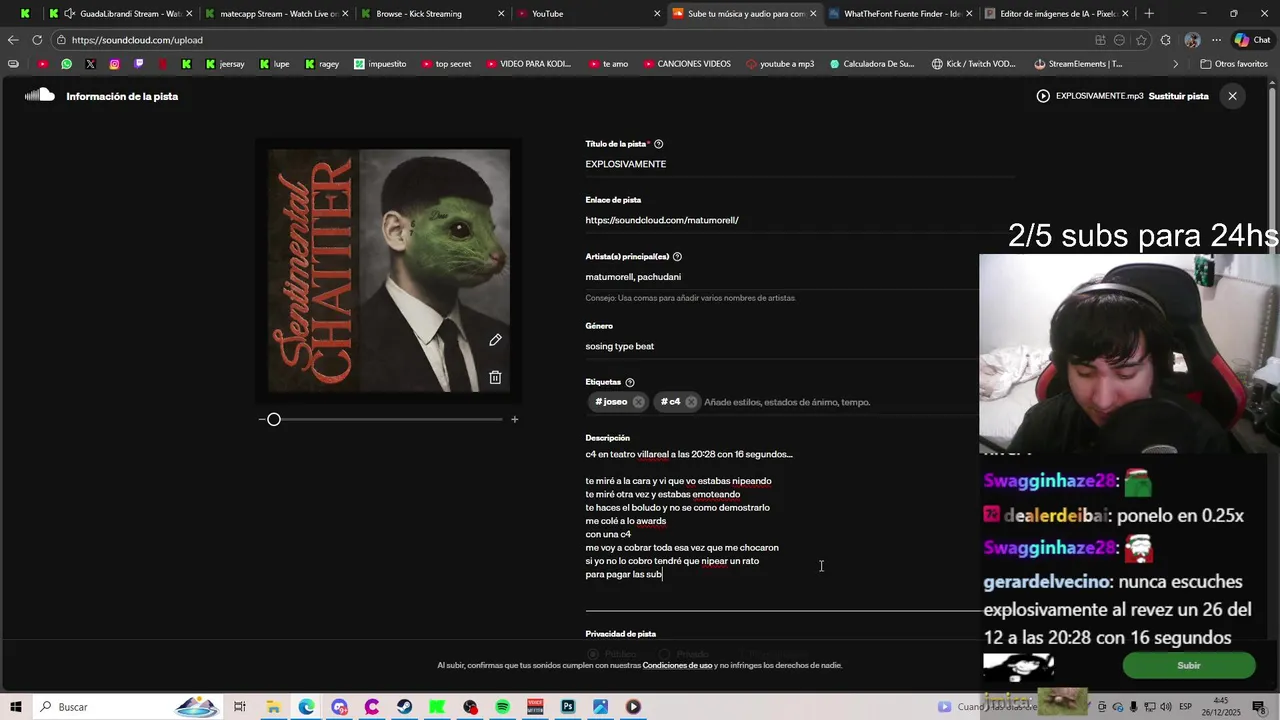Open ESP language indicator in tray
The image size is (1280, 720).
pyautogui.click(x=1185, y=707)
